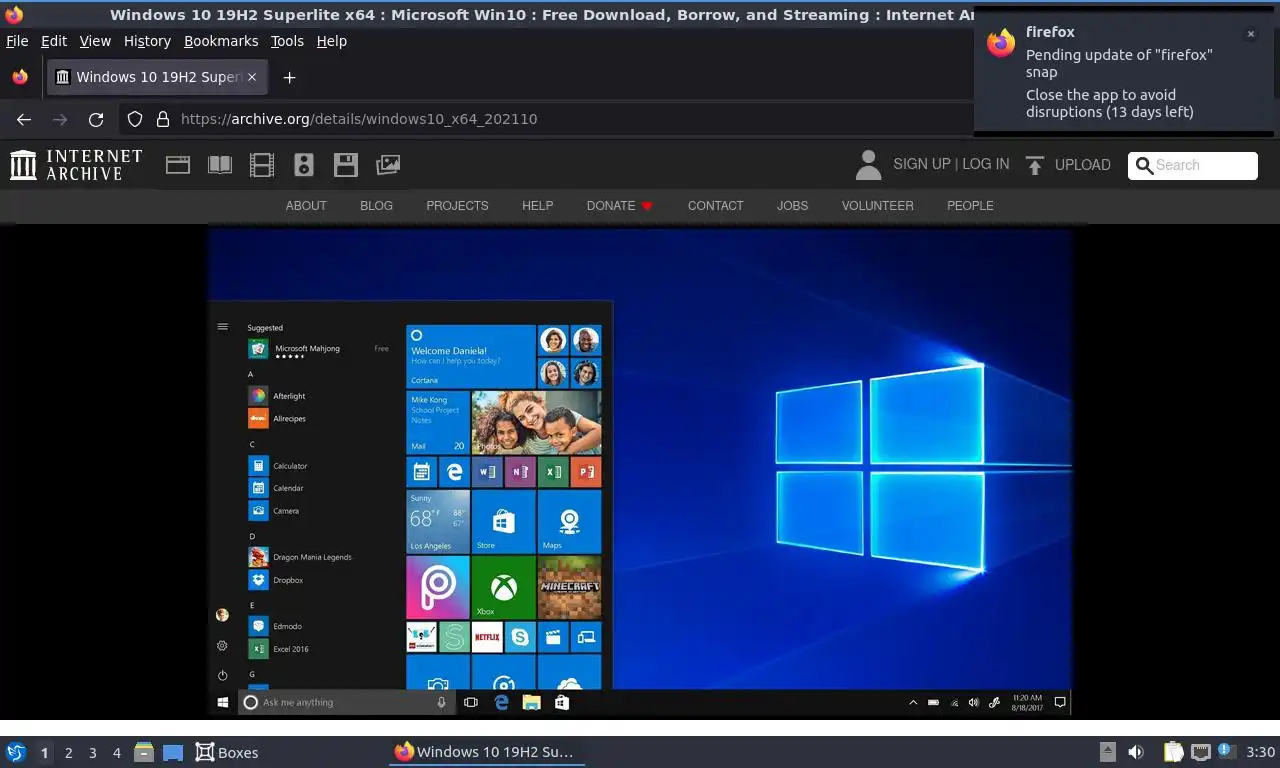The height and width of the screenshot is (768, 1280).
Task: Open the Images icon
Action: click(x=388, y=165)
